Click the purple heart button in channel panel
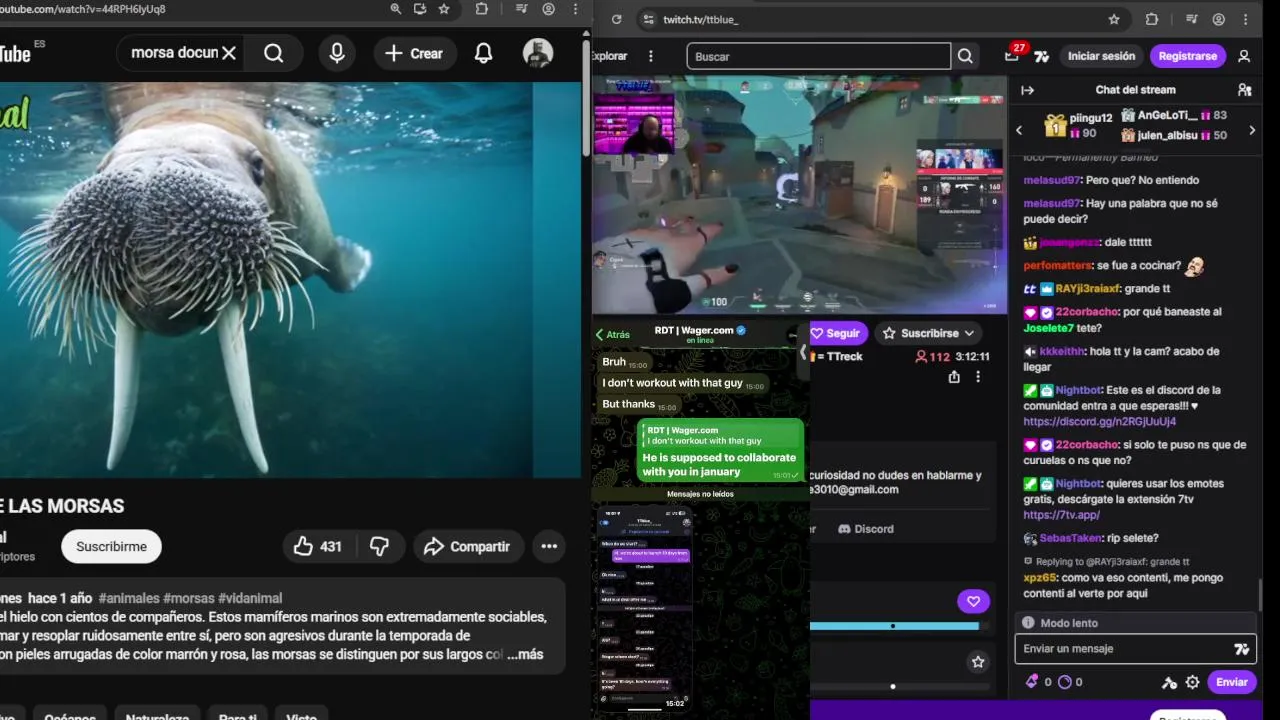1280x720 pixels. tap(973, 601)
